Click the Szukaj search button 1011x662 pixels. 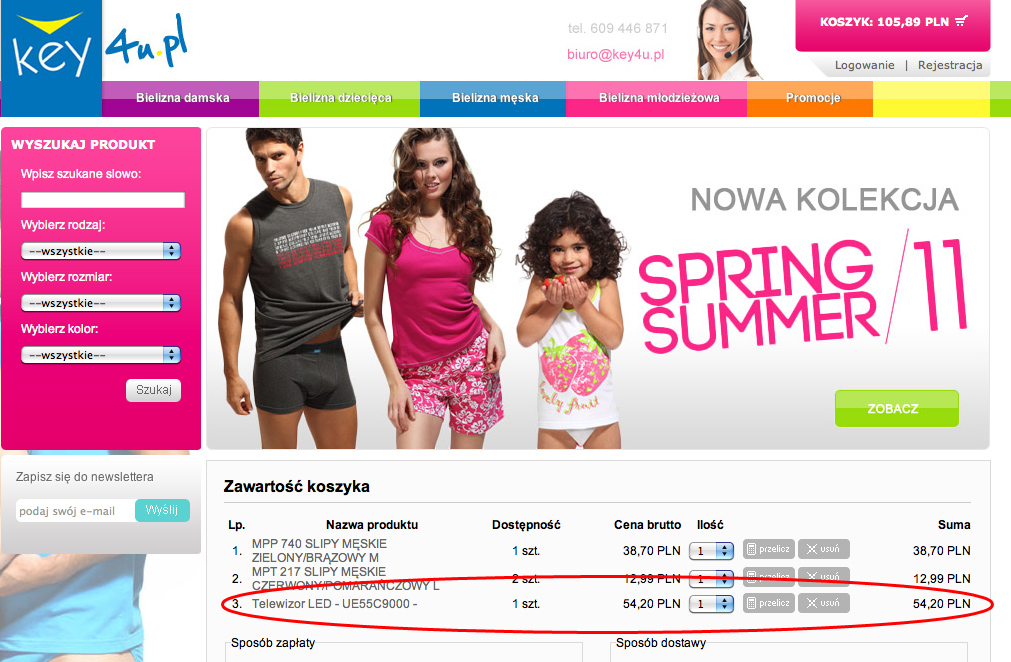point(153,390)
